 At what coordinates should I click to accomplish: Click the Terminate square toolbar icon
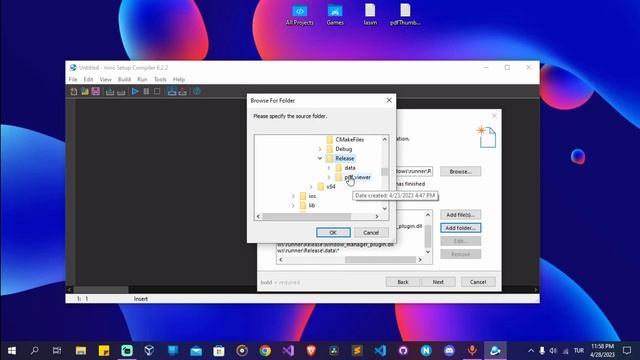coord(157,91)
